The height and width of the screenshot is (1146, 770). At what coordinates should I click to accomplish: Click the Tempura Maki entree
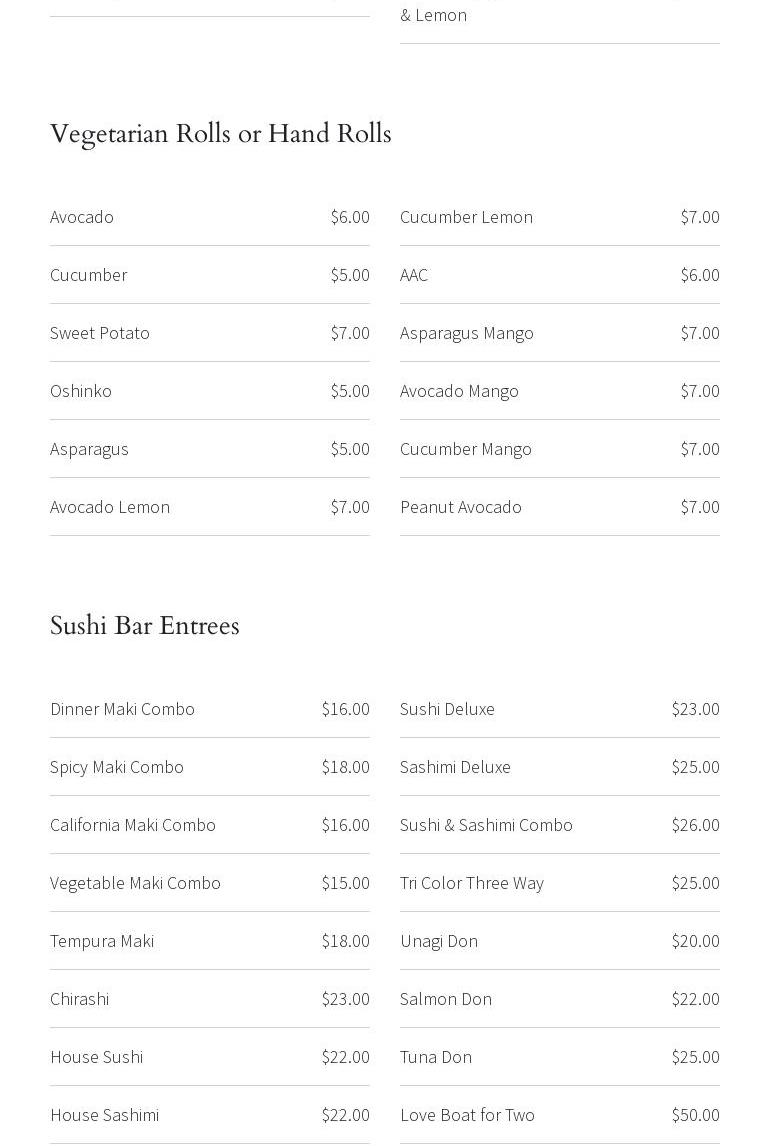point(102,941)
